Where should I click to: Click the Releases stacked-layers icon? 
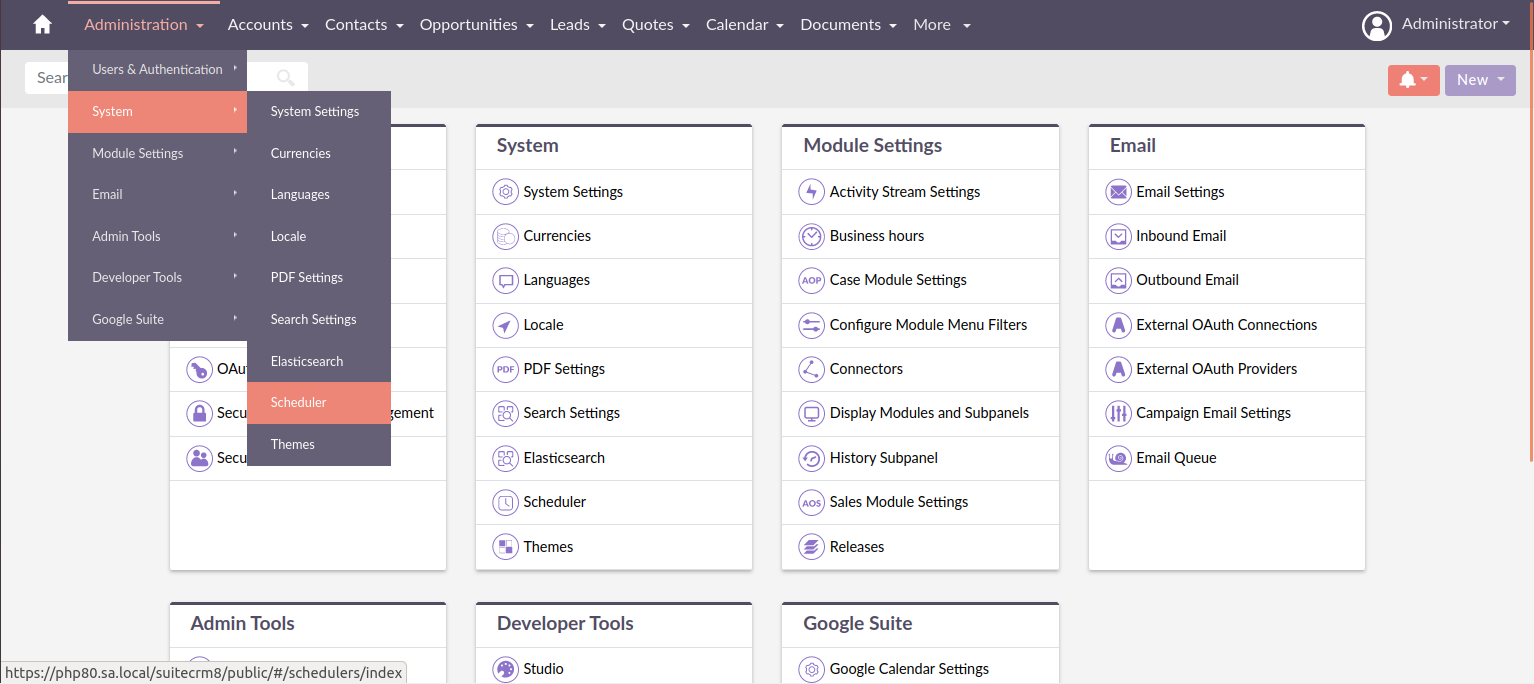tap(811, 546)
